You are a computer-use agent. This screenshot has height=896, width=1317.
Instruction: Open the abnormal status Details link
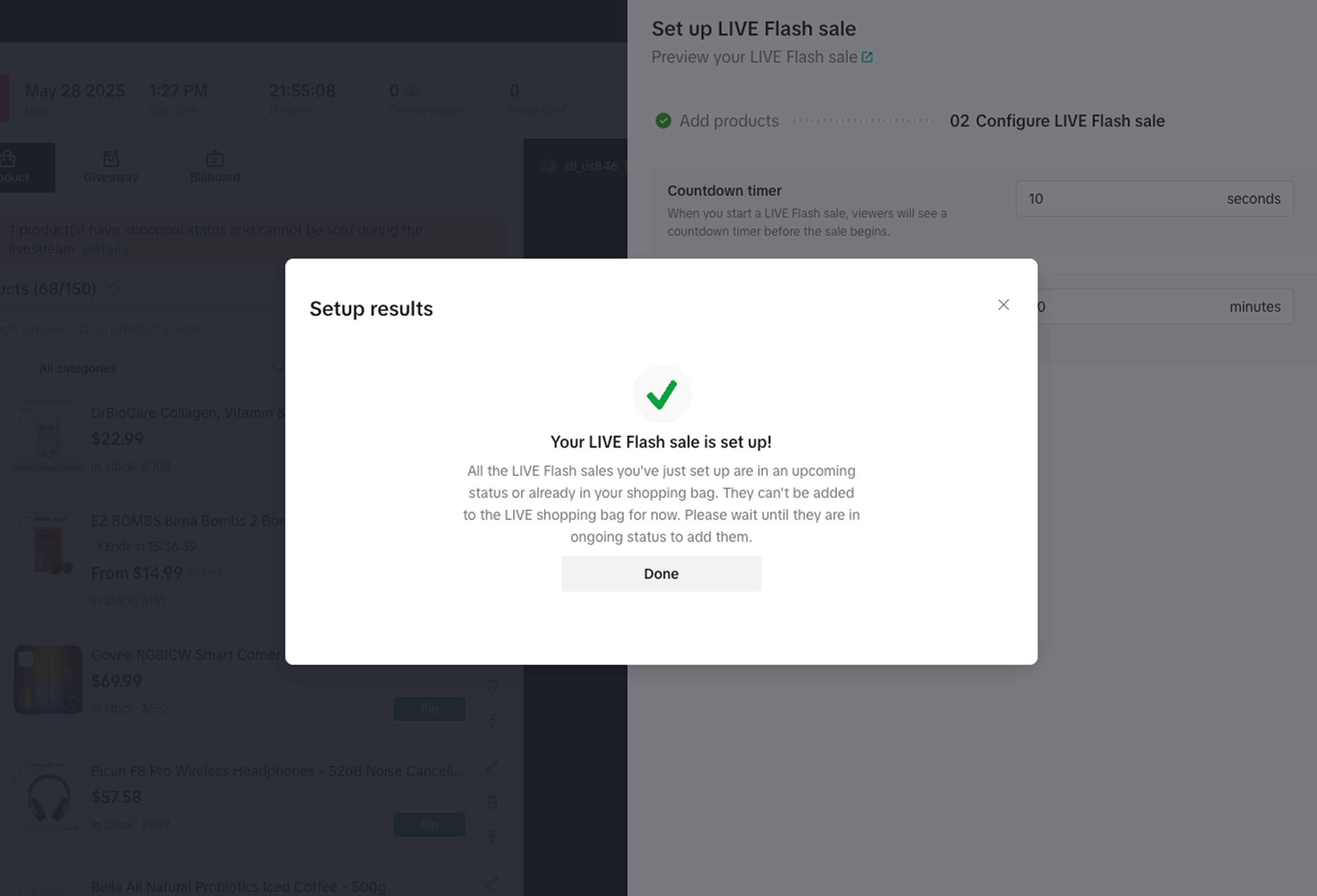(105, 249)
